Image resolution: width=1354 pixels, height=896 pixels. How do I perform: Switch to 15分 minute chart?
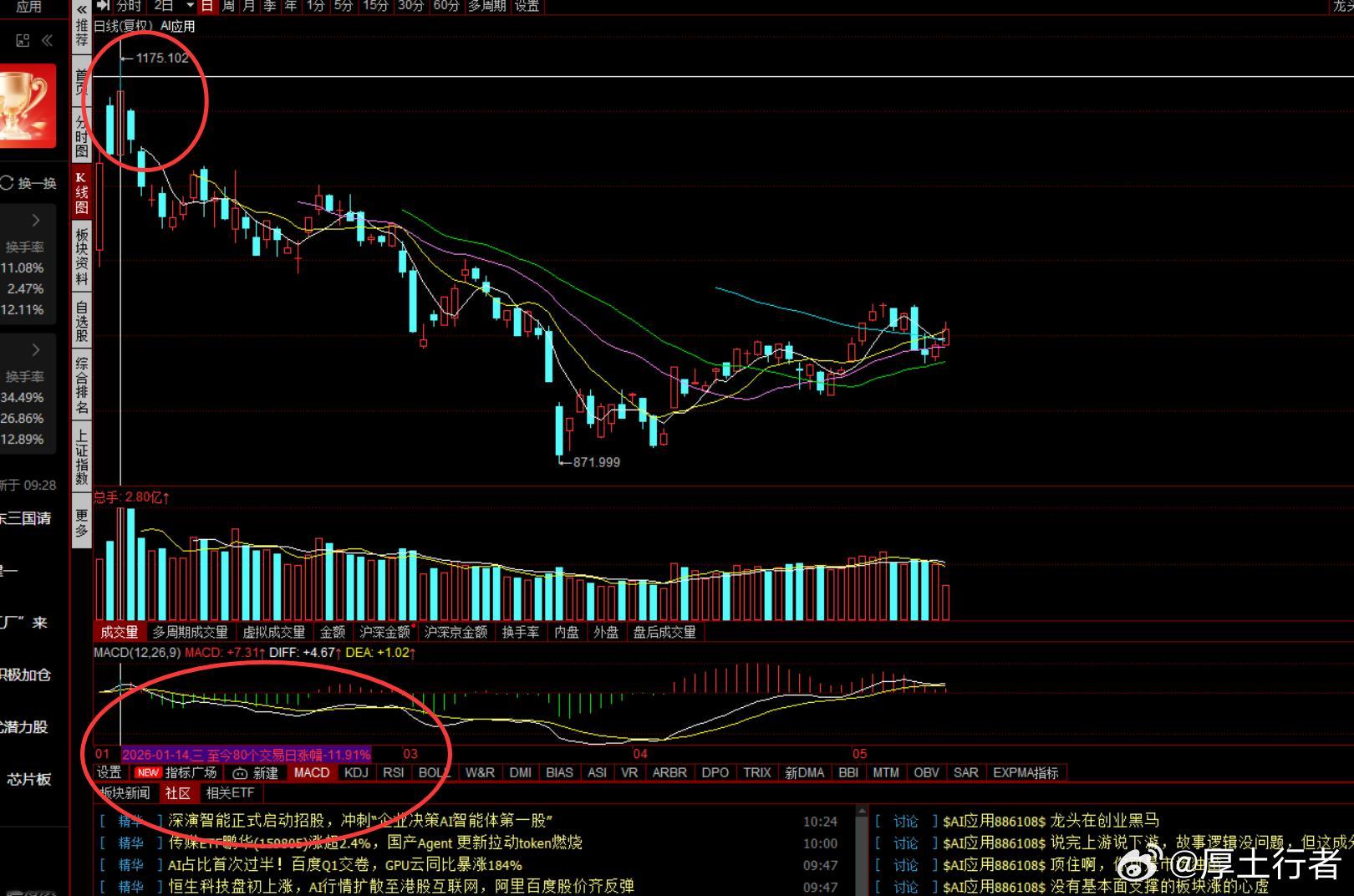(376, 5)
